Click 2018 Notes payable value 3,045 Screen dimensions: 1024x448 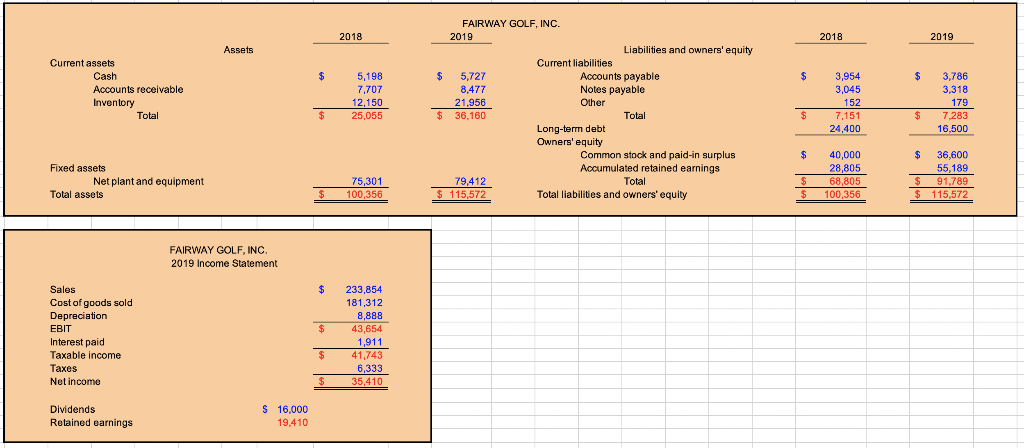(848, 89)
